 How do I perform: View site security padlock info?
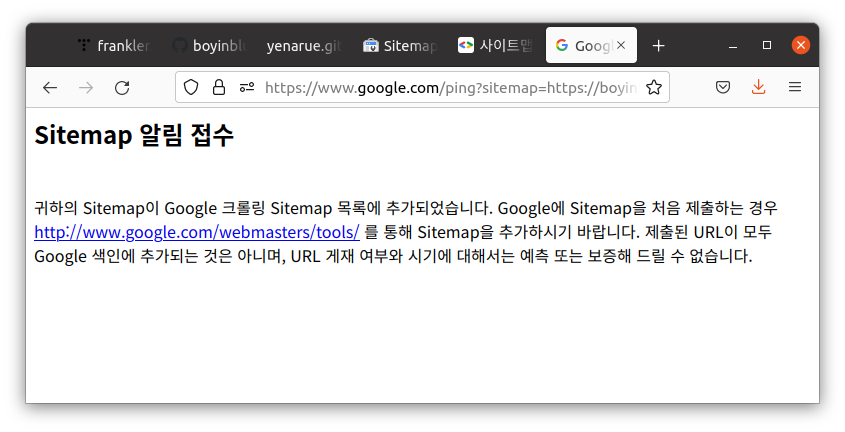[219, 87]
